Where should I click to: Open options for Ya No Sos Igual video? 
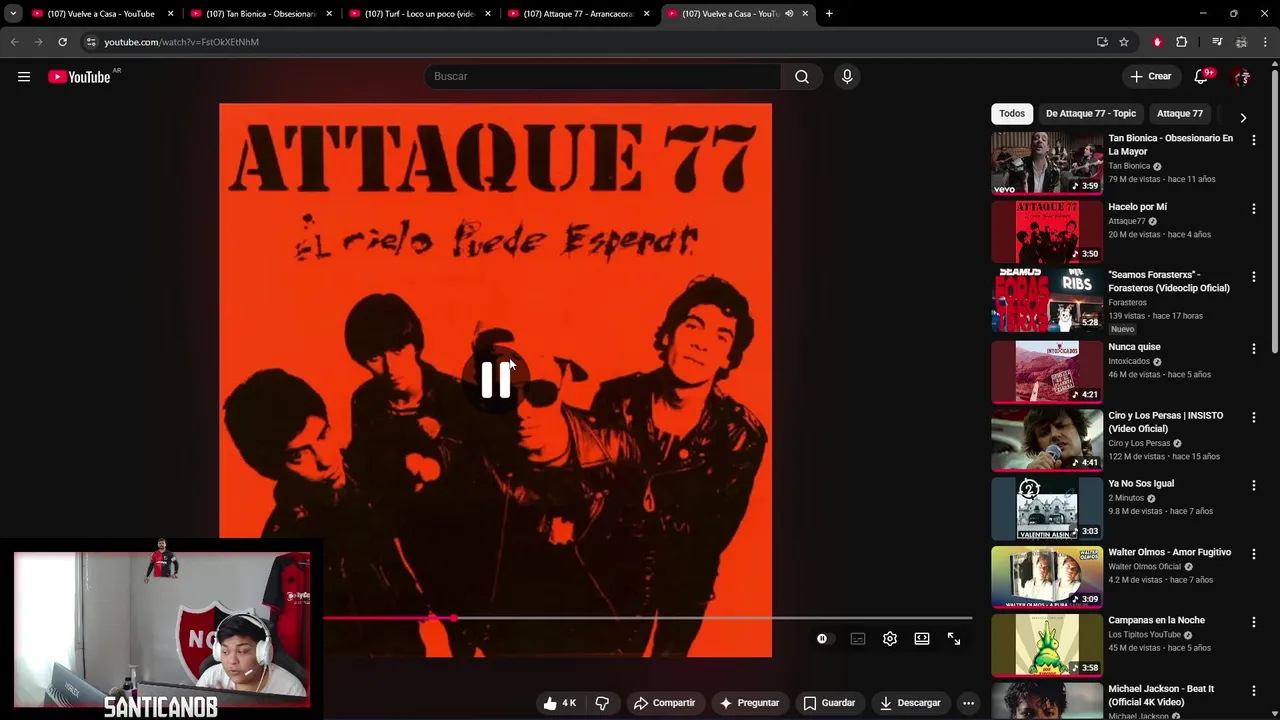point(1253,485)
